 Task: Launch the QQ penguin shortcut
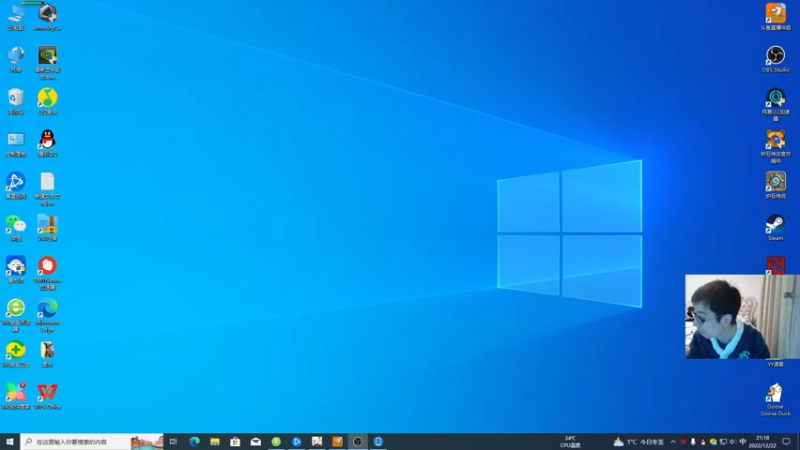tap(47, 143)
